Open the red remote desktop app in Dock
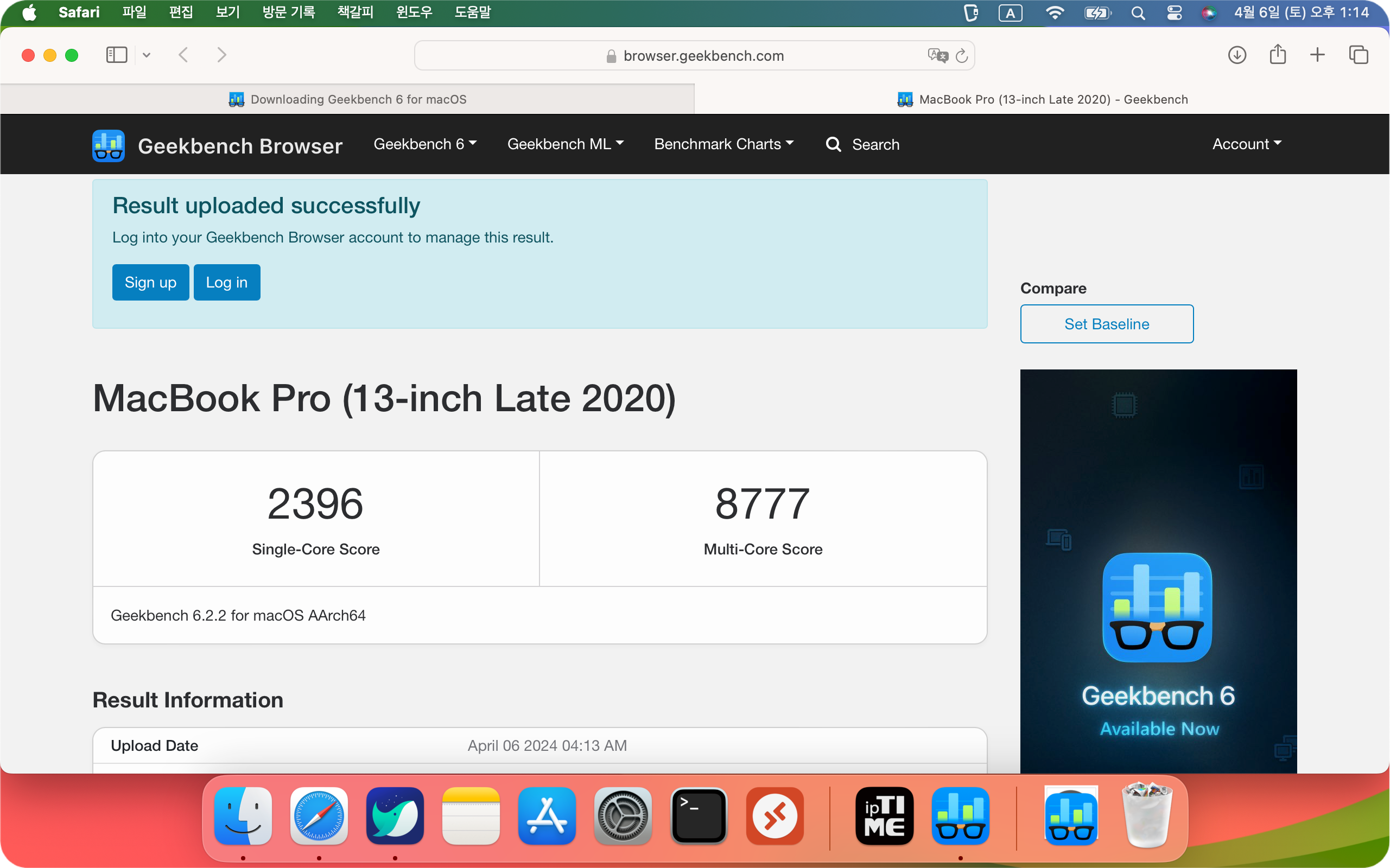The width and height of the screenshot is (1390, 868). coord(775,816)
